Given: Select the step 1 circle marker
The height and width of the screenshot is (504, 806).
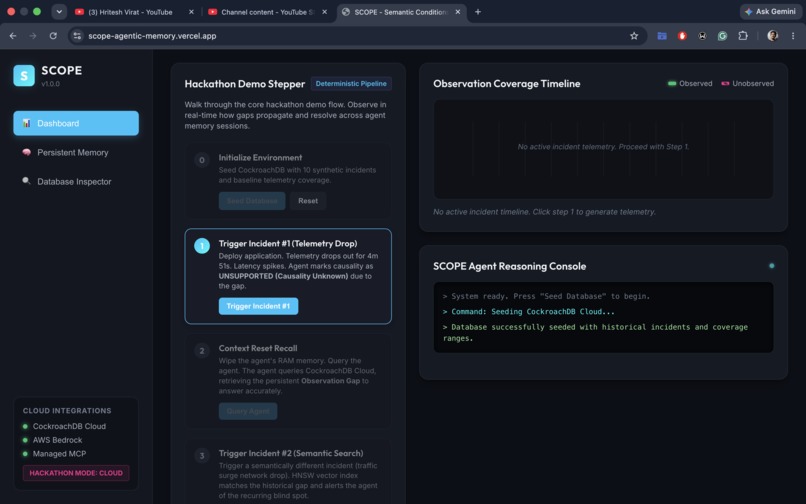Looking at the screenshot, I should [x=202, y=246].
